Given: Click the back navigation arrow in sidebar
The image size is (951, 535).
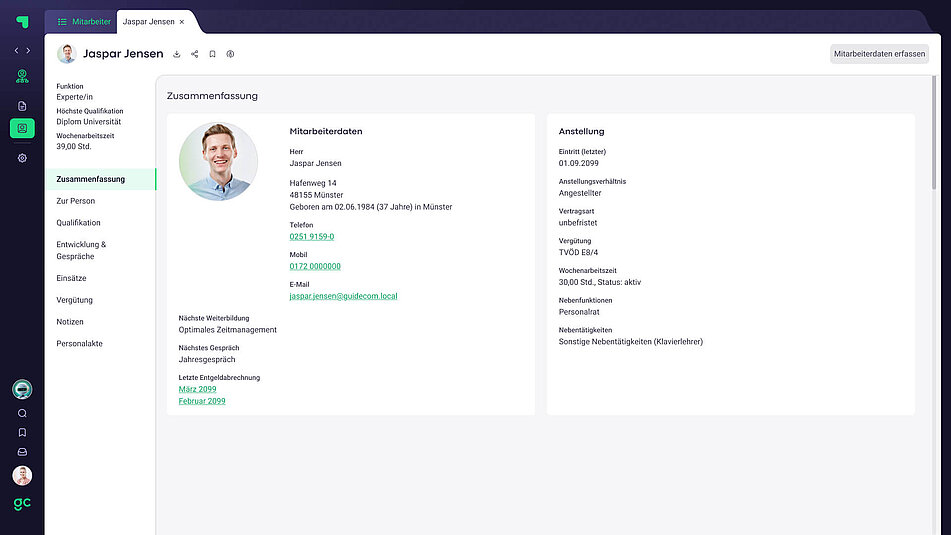Looking at the screenshot, I should [x=16, y=50].
